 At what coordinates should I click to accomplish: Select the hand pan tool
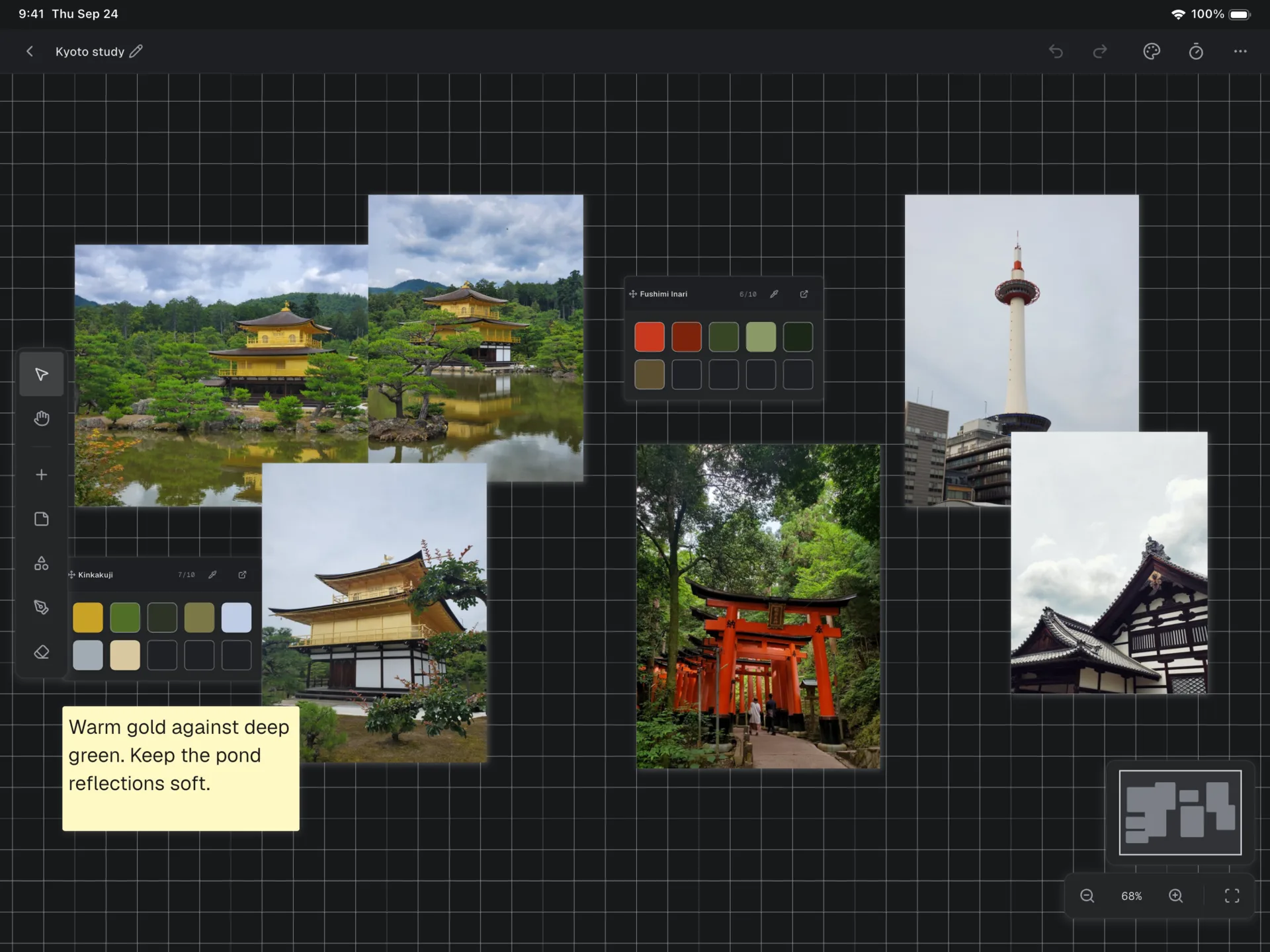(42, 418)
